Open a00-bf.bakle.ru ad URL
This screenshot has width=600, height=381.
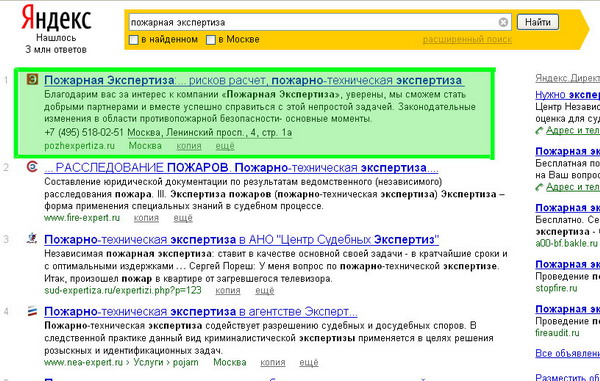coord(567,243)
